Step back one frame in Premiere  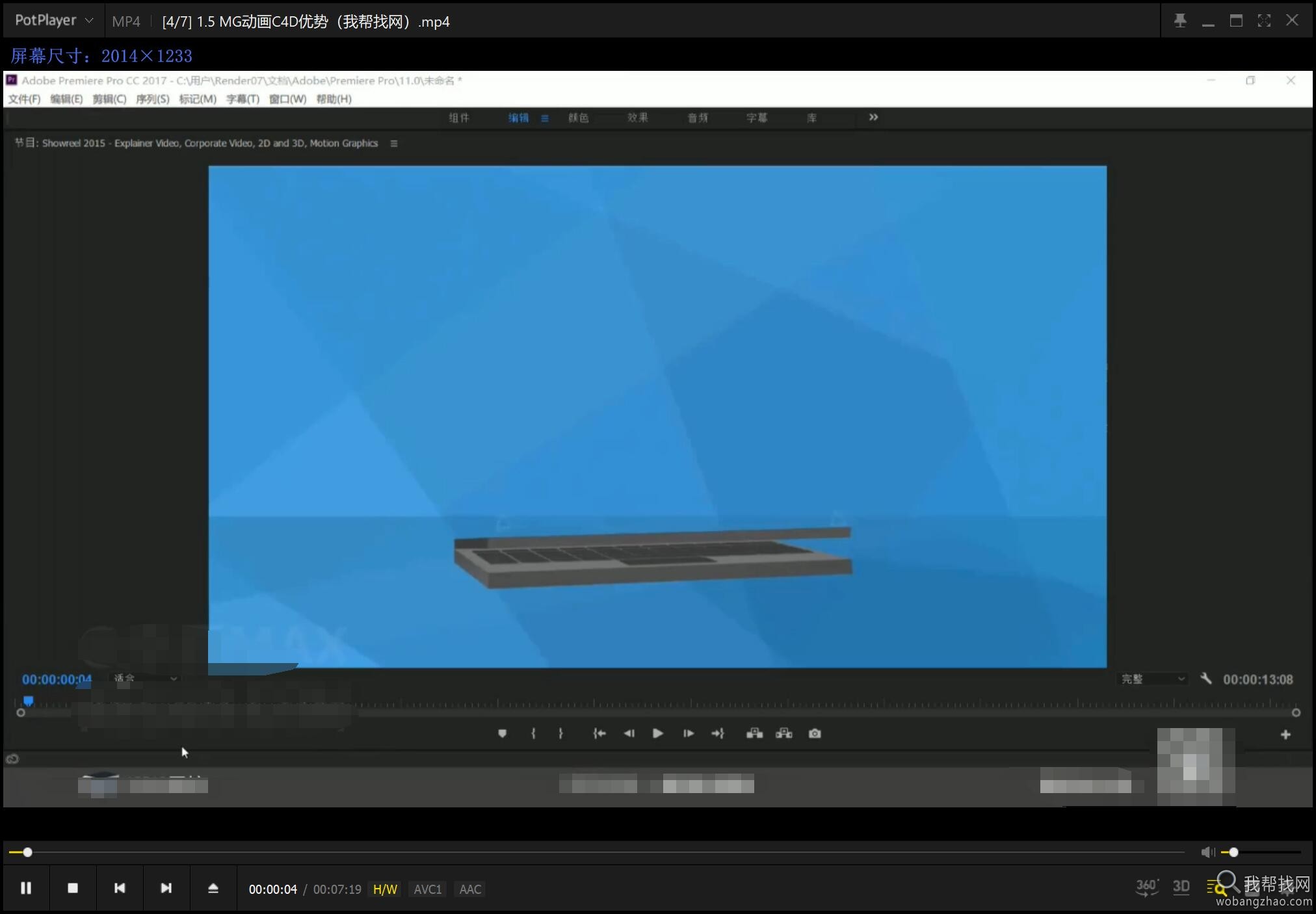[x=629, y=733]
